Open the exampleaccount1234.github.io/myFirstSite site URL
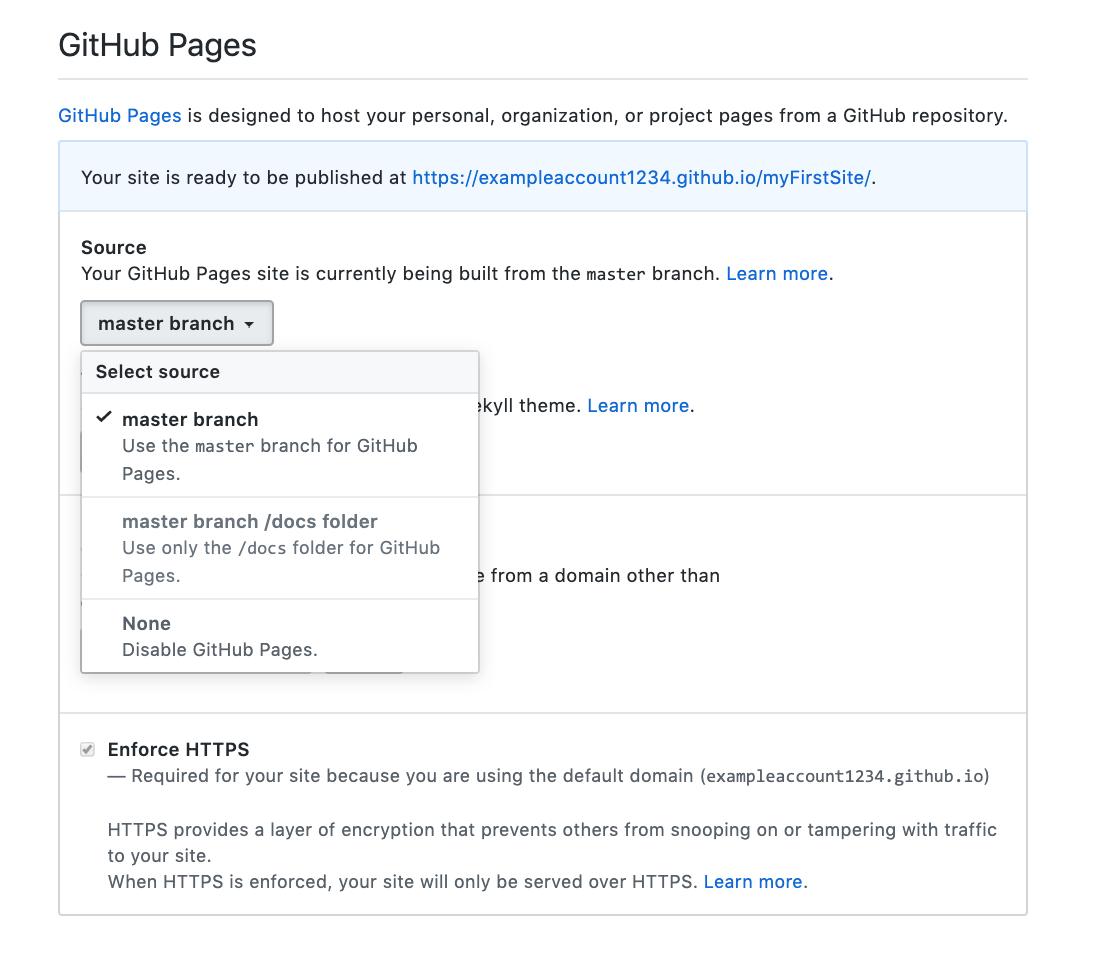 click(x=641, y=178)
